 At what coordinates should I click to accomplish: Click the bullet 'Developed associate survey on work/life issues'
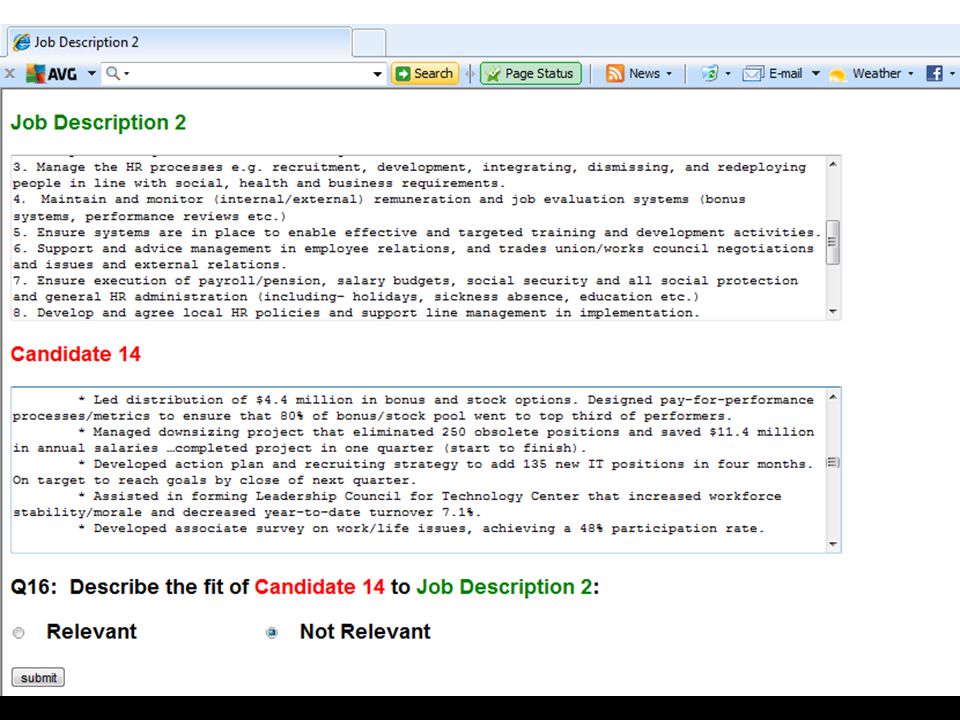click(421, 528)
